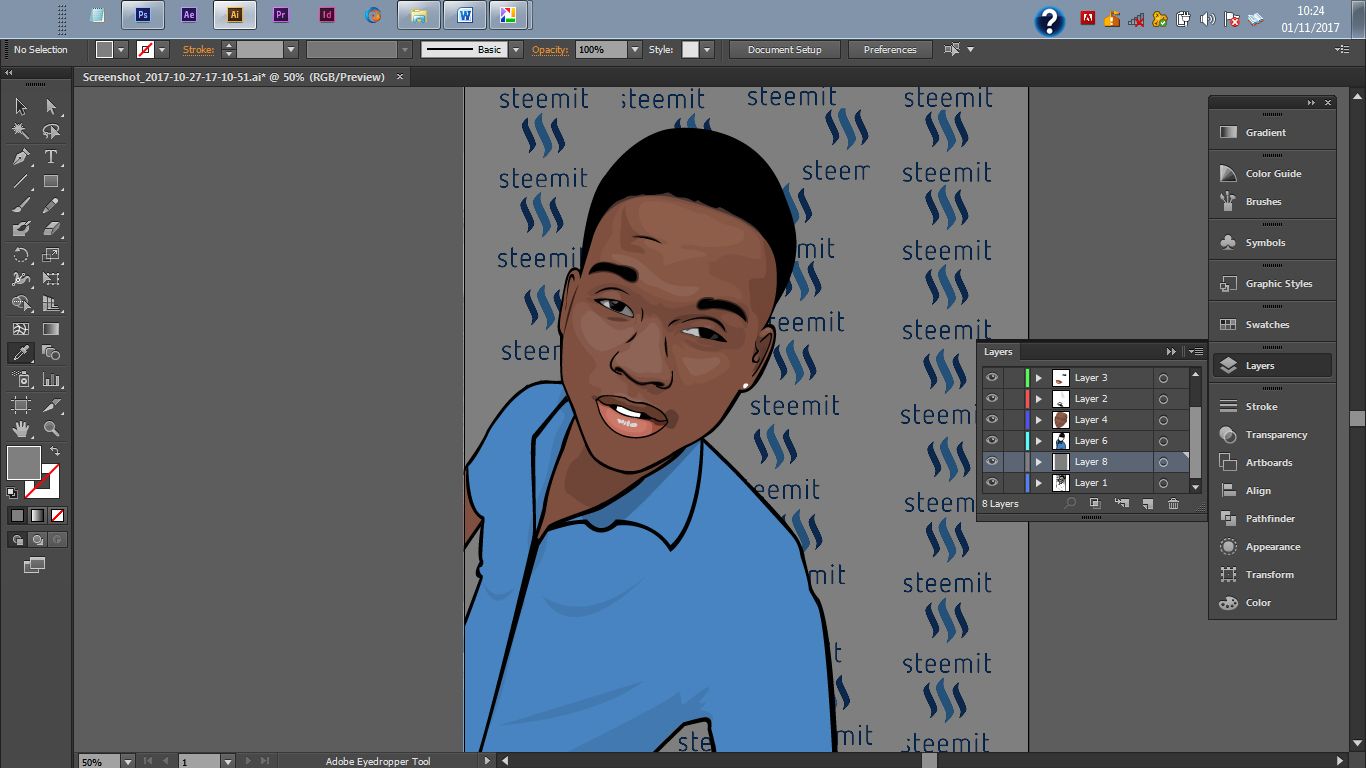The height and width of the screenshot is (768, 1366).
Task: Click the Document Setup button
Action: click(785, 50)
